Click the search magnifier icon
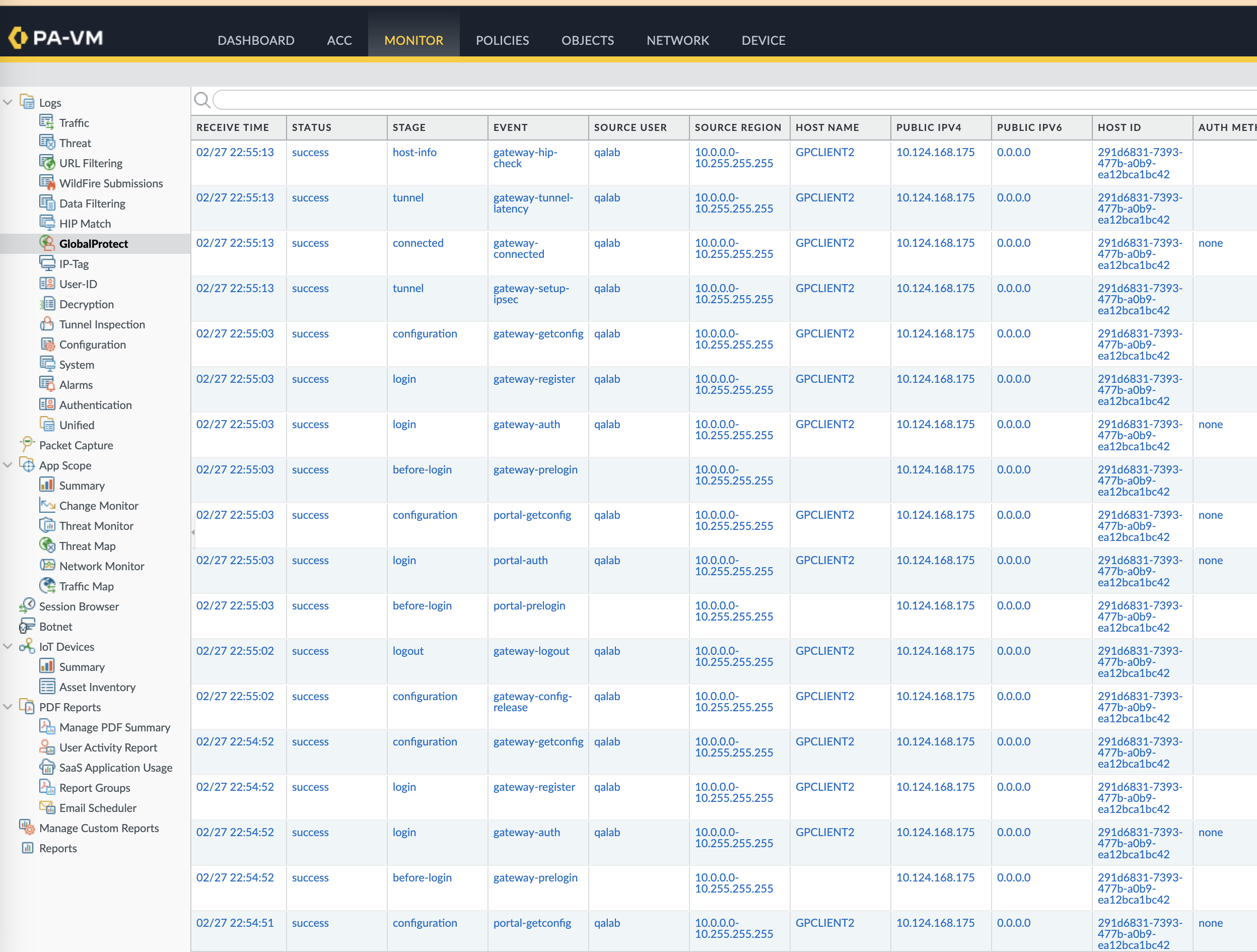This screenshot has width=1257, height=952. point(202,100)
